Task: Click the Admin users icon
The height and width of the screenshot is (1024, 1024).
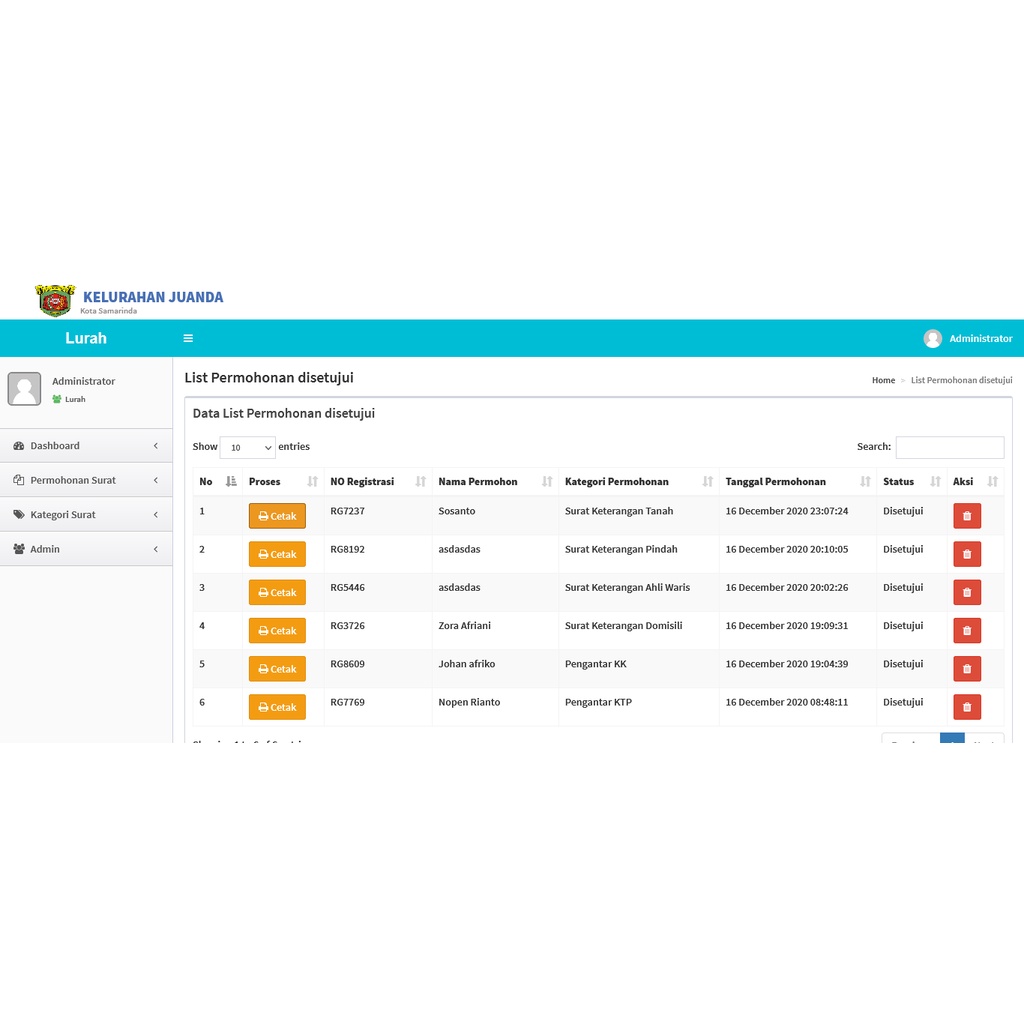Action: 19,549
